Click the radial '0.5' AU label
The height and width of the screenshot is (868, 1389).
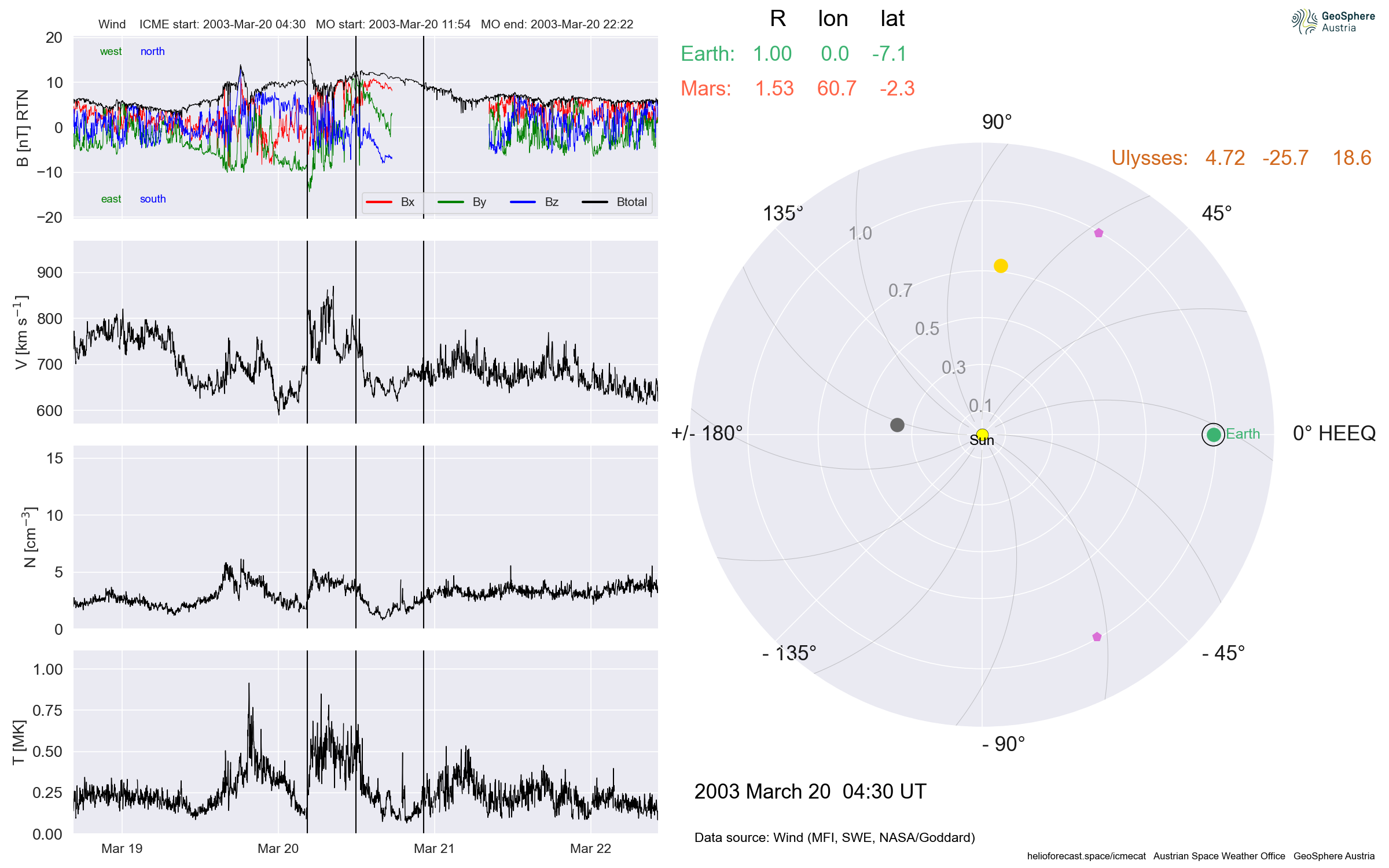coord(927,329)
